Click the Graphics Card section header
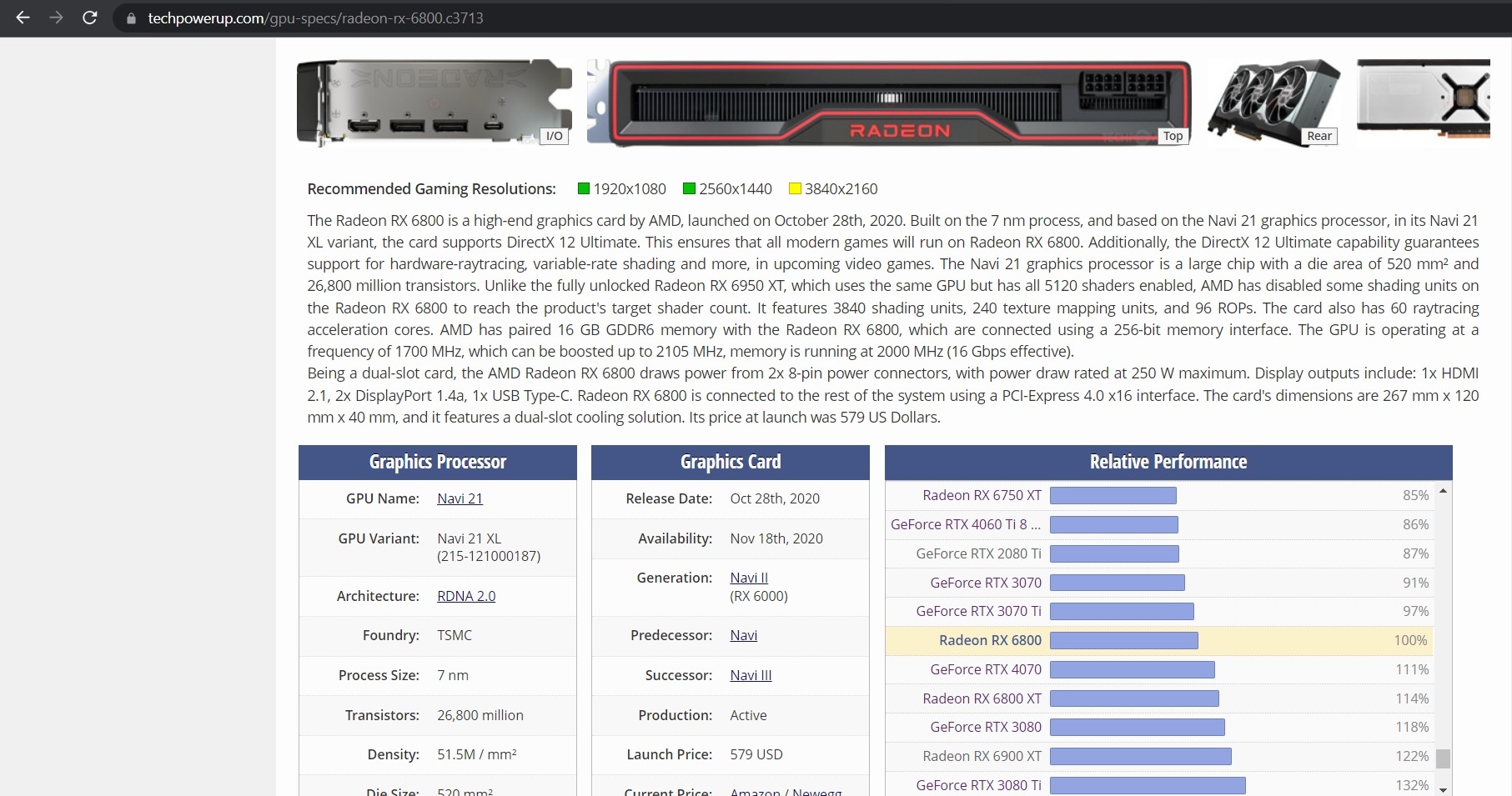The image size is (1512, 796). (x=731, y=462)
